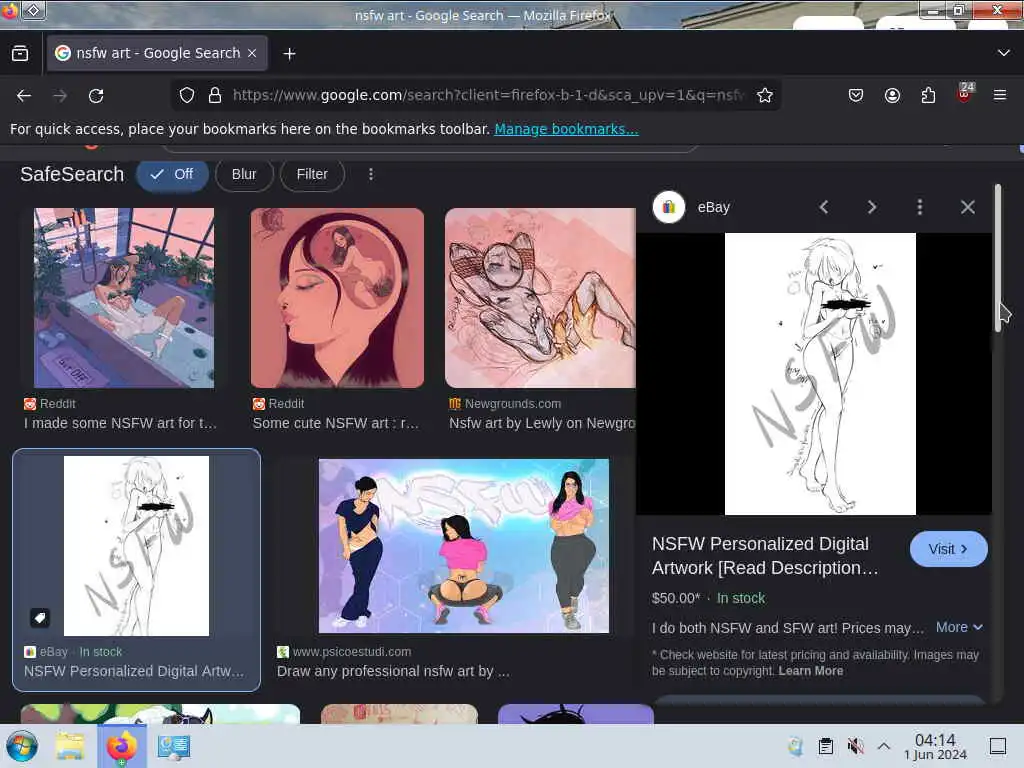Open Firefox View icon at tab bar left
This screenshot has height=768, width=1024.
click(x=20, y=54)
